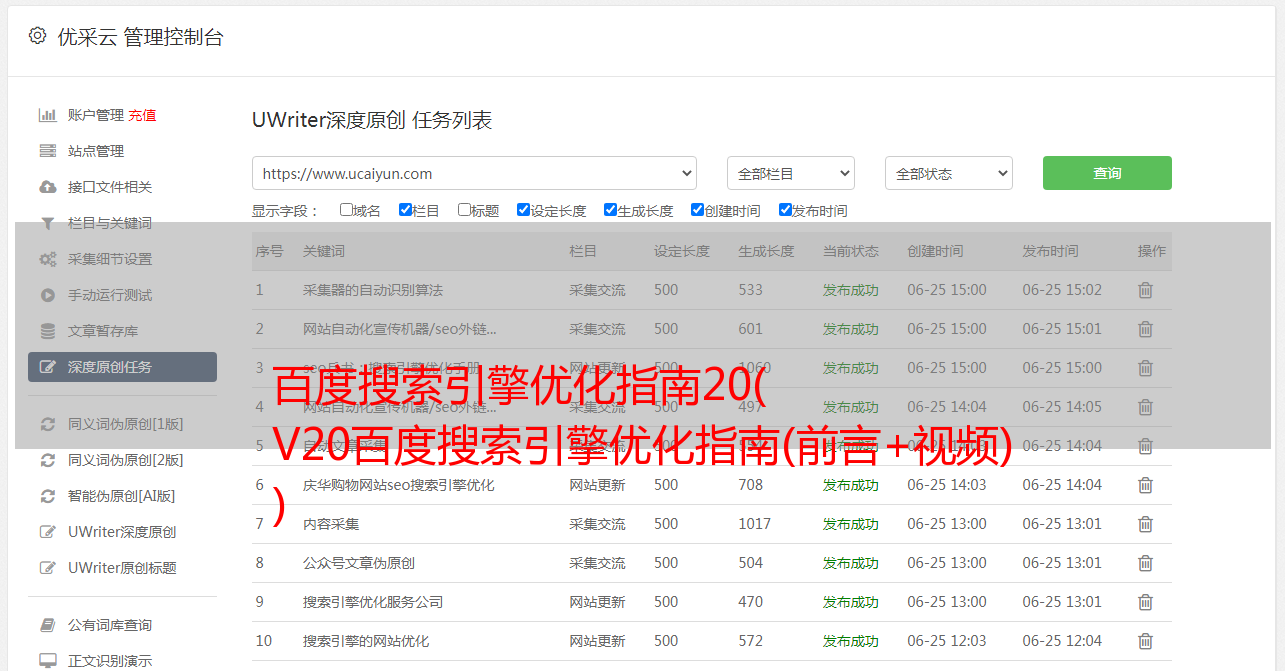Go to 接口文件相关 section
Image resolution: width=1285 pixels, height=671 pixels.
tap(110, 187)
